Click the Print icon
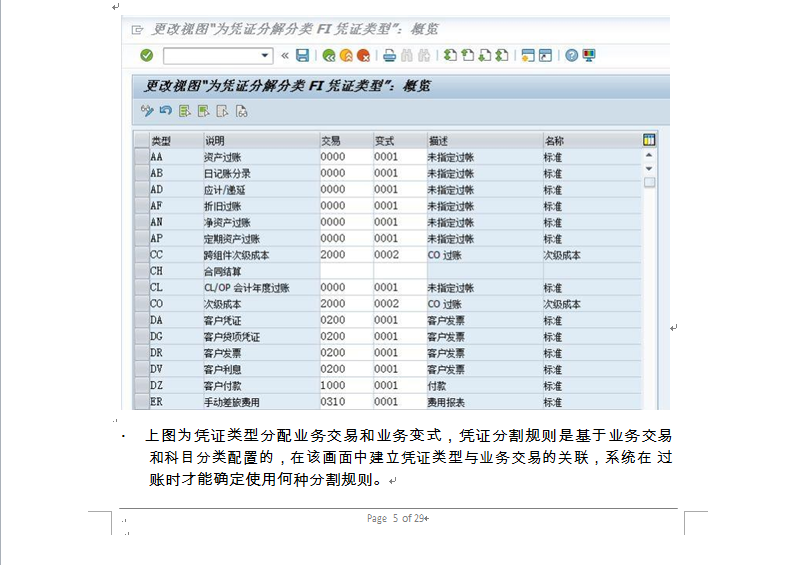The image size is (789, 565). [389, 55]
